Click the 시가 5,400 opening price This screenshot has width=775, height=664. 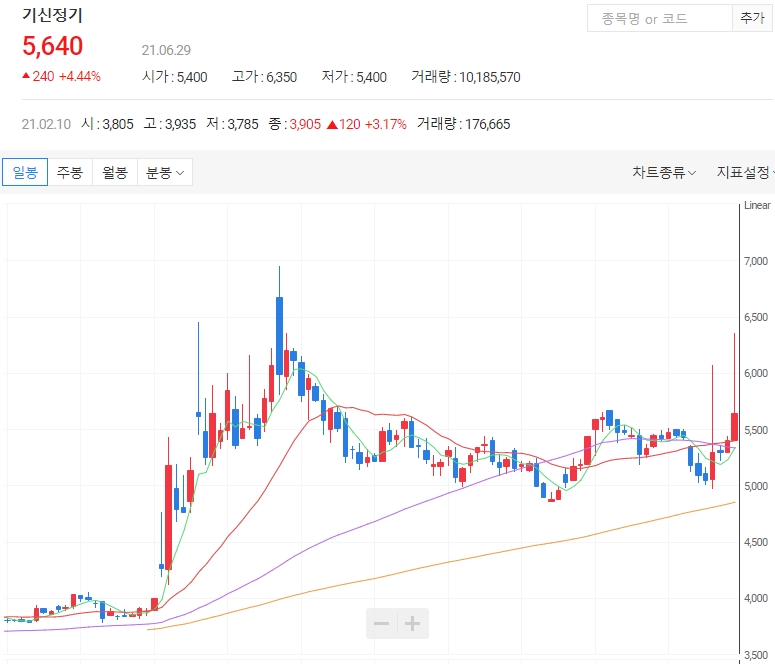pos(174,77)
